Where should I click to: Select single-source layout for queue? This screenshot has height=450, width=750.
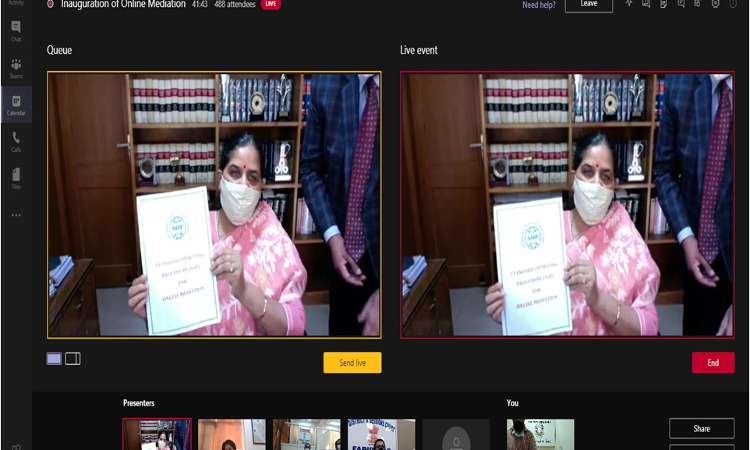[x=54, y=359]
